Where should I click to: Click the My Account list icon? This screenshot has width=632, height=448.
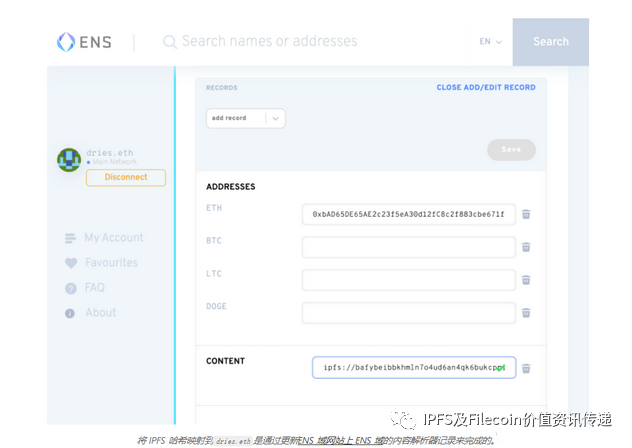[70, 238]
